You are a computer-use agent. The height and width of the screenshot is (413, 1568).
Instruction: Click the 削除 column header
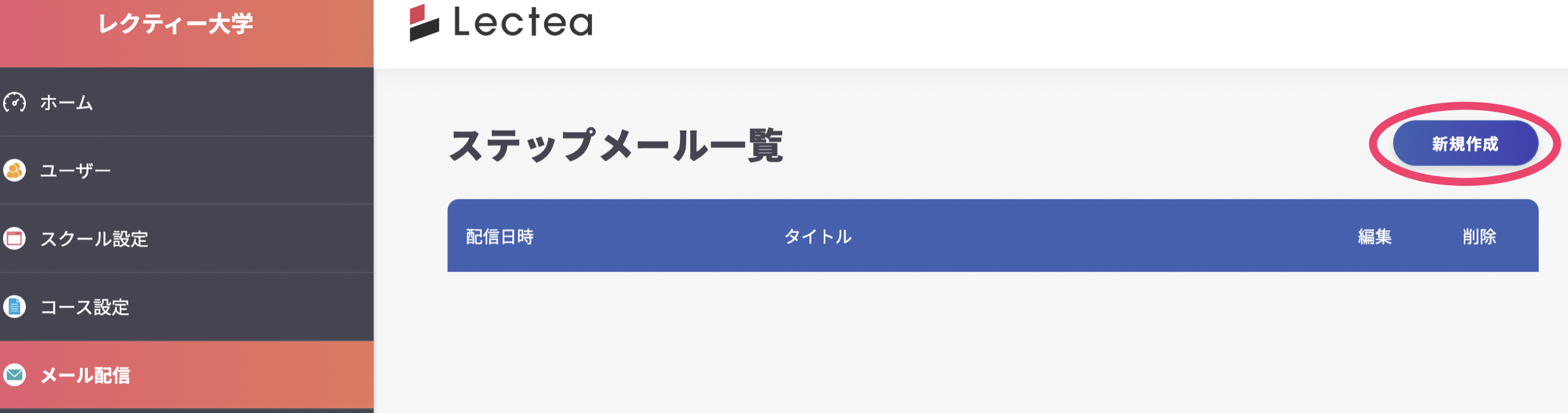click(x=1479, y=236)
